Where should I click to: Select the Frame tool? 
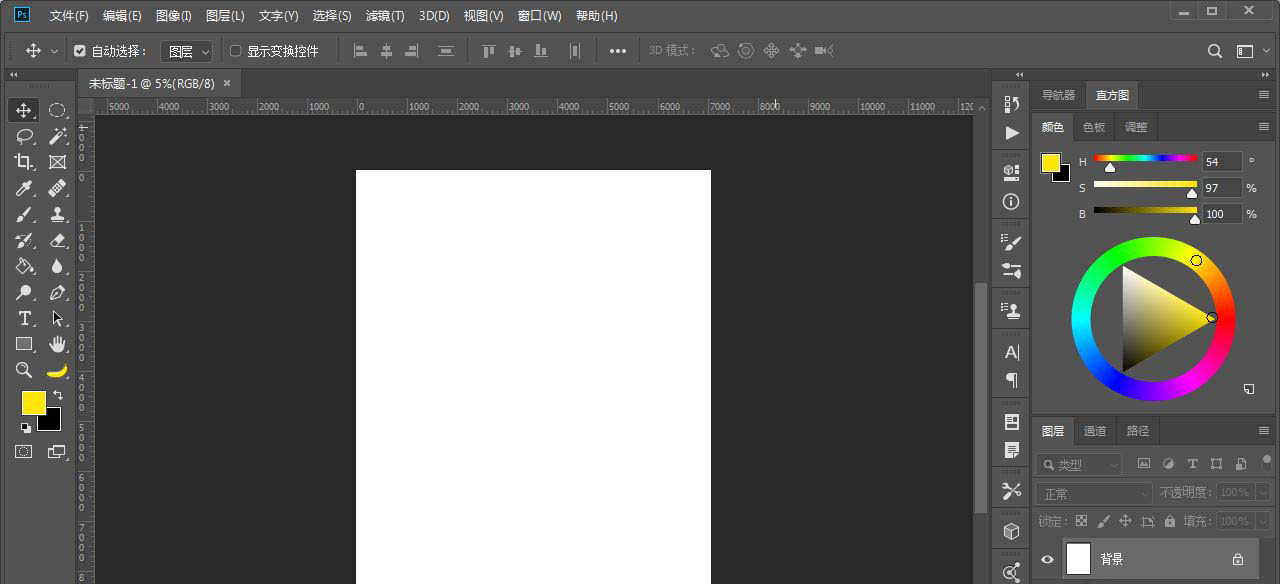(58, 162)
